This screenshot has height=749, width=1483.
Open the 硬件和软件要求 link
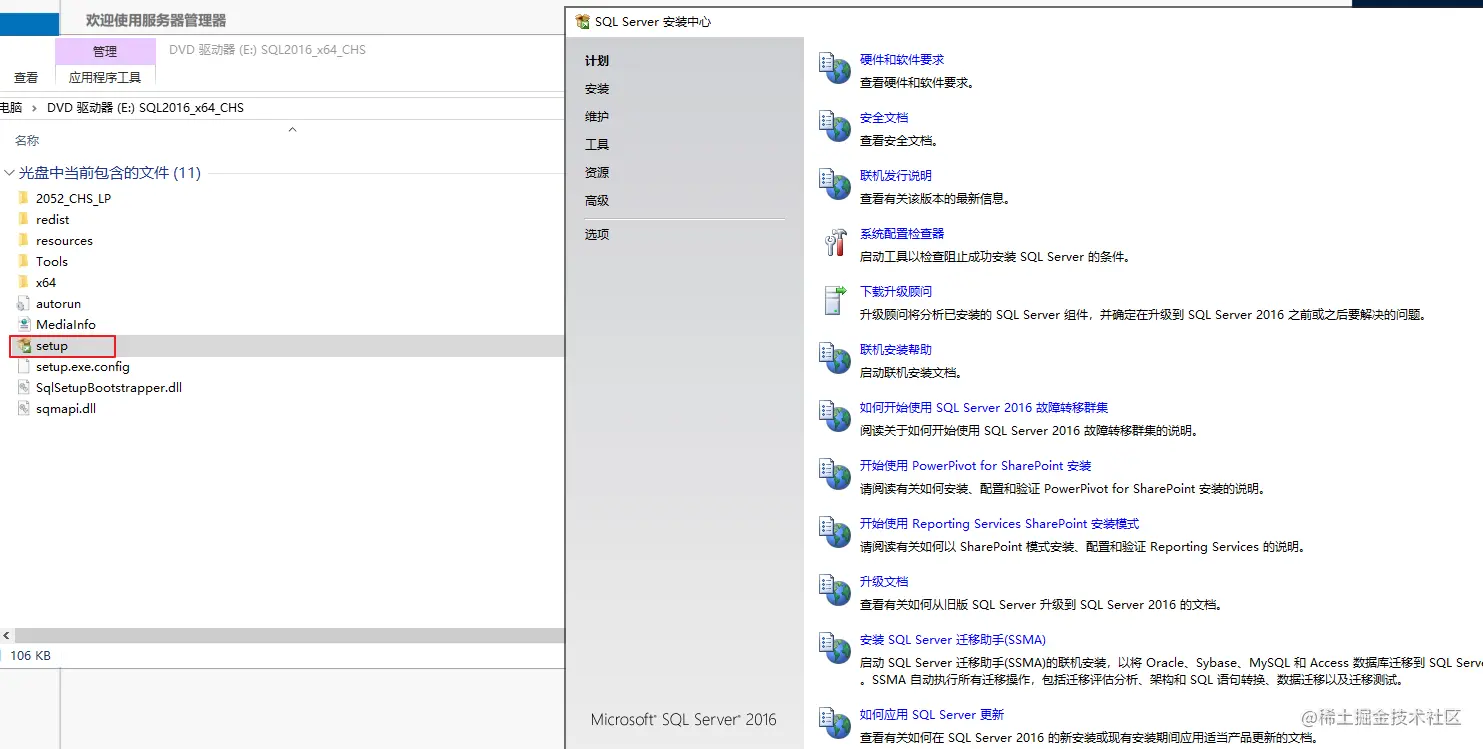point(902,60)
